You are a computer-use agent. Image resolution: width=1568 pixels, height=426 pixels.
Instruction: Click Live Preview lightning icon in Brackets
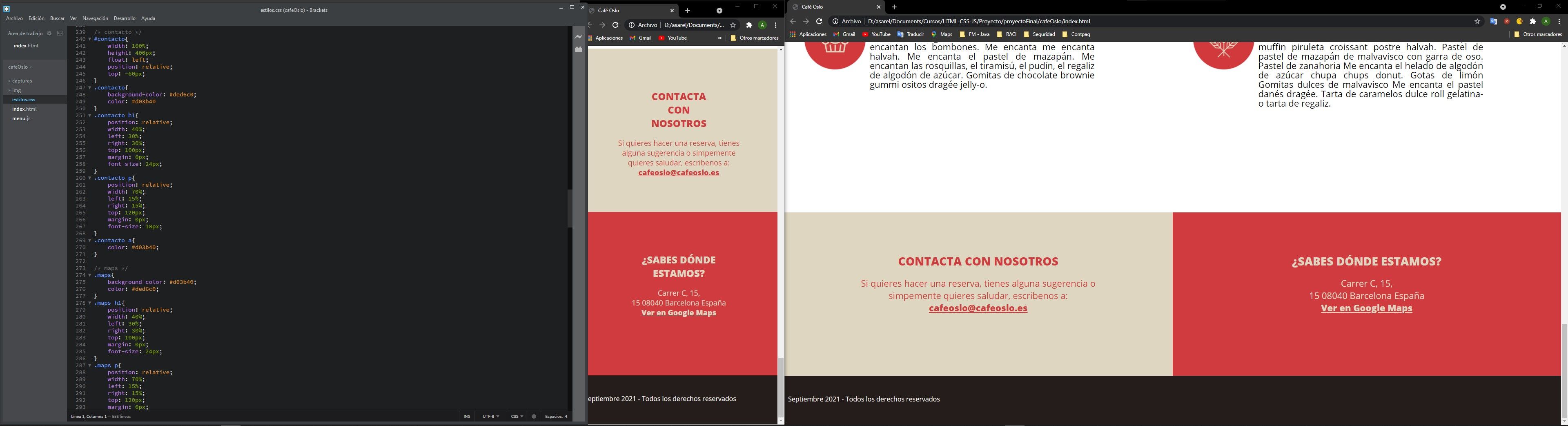(579, 37)
